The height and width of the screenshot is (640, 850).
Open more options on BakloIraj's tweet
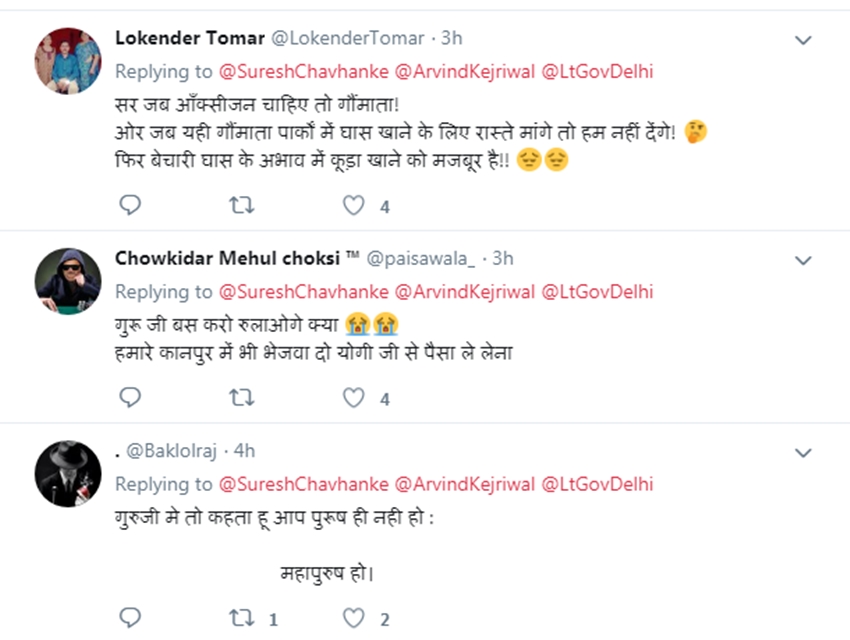coord(802,452)
